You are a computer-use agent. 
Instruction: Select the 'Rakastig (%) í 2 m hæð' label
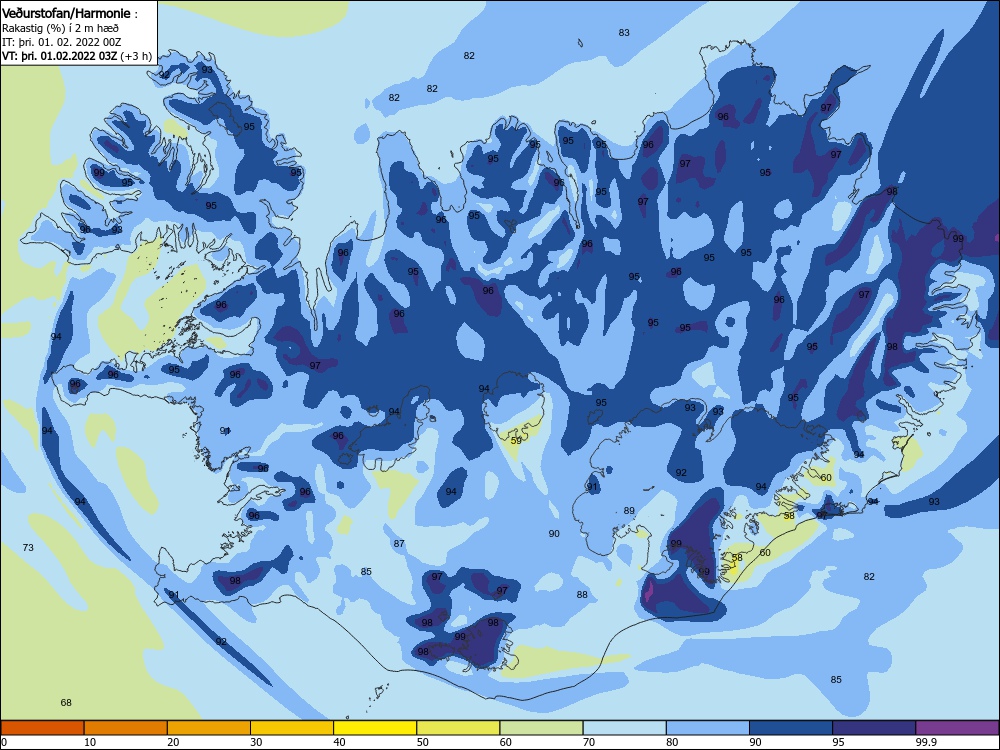point(60,28)
